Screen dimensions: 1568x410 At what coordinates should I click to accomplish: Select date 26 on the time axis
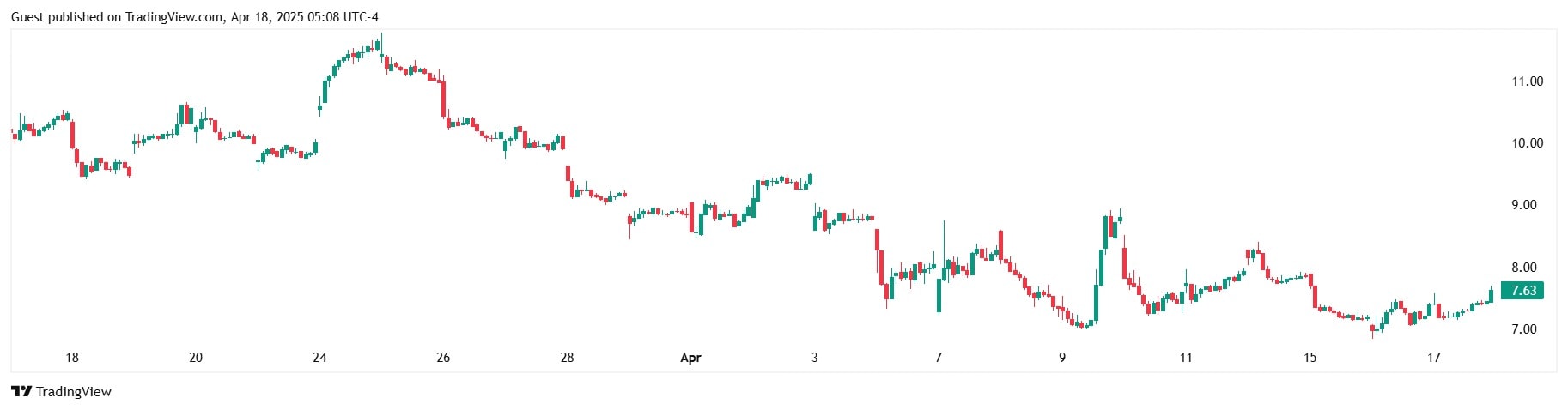(443, 358)
